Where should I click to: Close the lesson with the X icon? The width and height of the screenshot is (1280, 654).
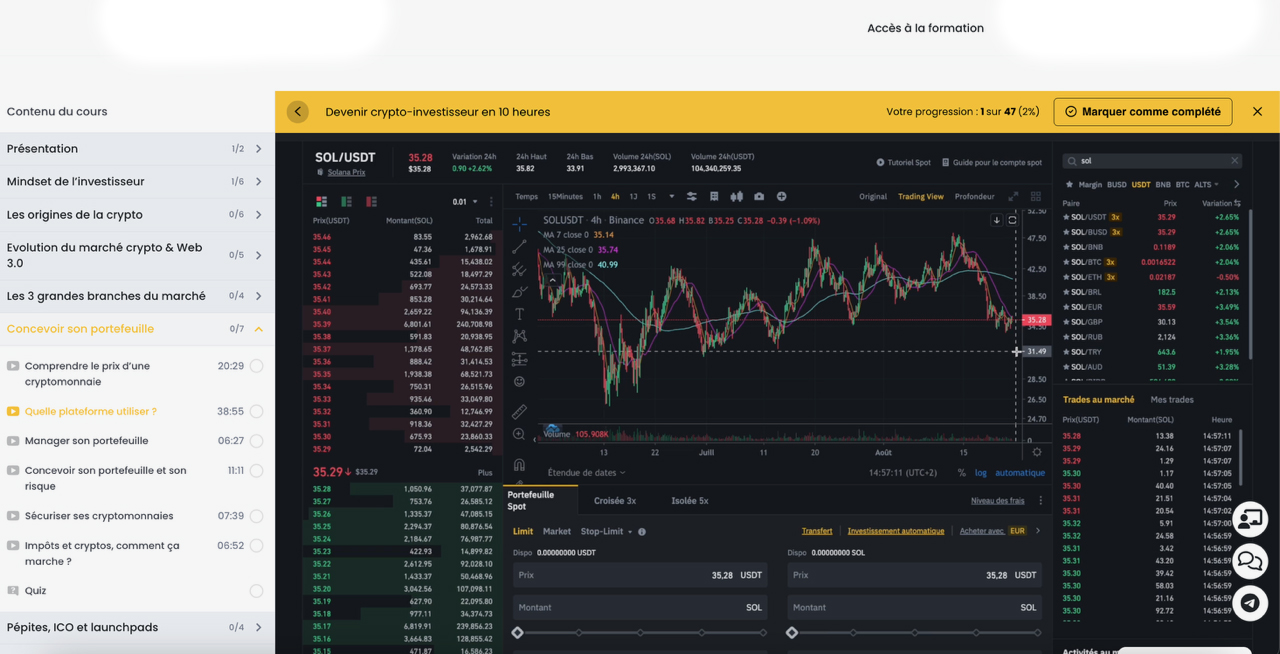(x=1257, y=112)
